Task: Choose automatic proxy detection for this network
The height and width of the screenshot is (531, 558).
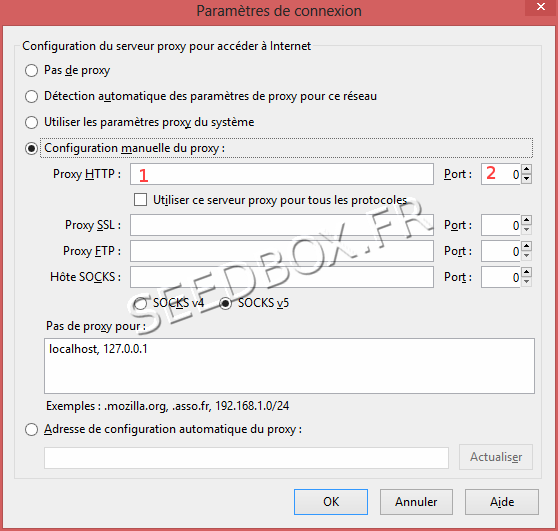Action: [x=31, y=96]
